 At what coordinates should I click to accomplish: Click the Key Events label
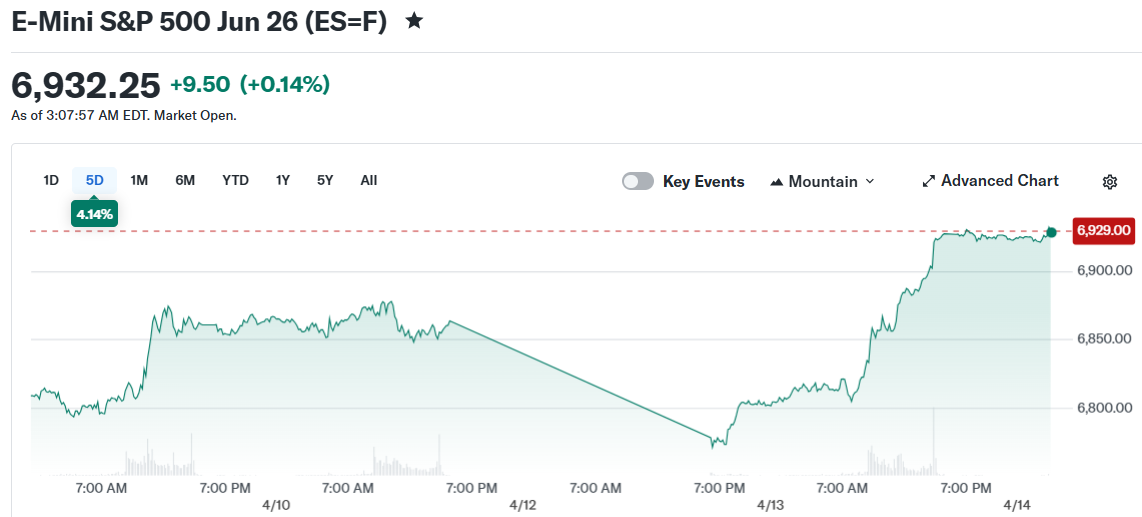(x=704, y=181)
